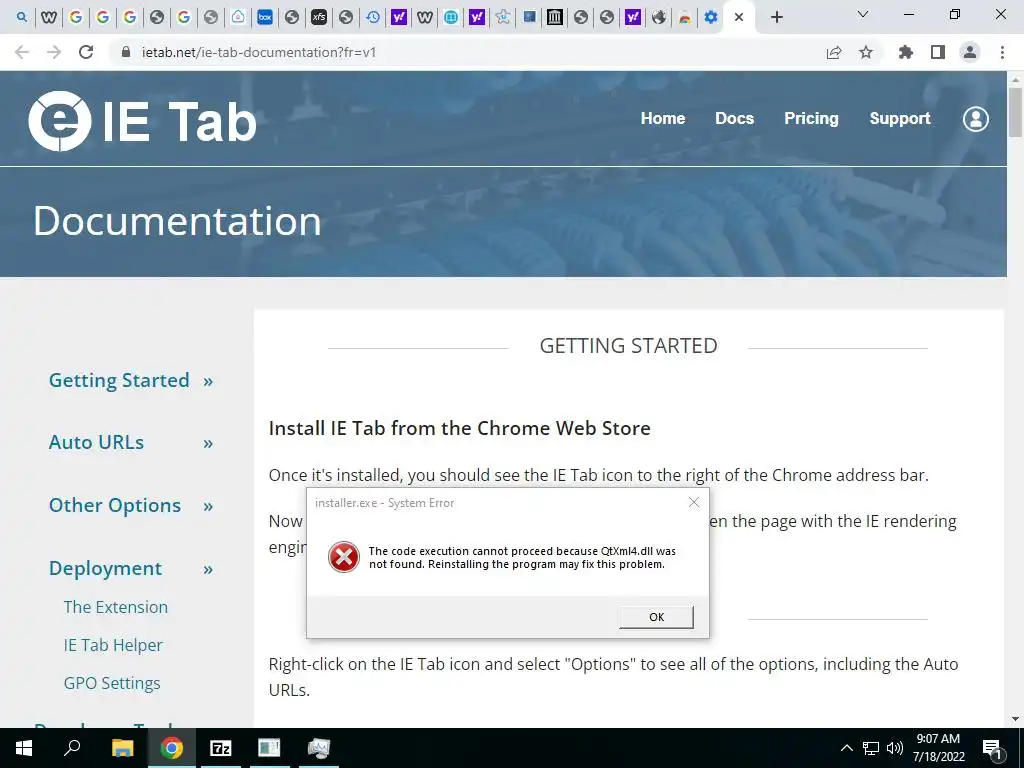Open the IE Tab Helper sub-link

coord(113,645)
